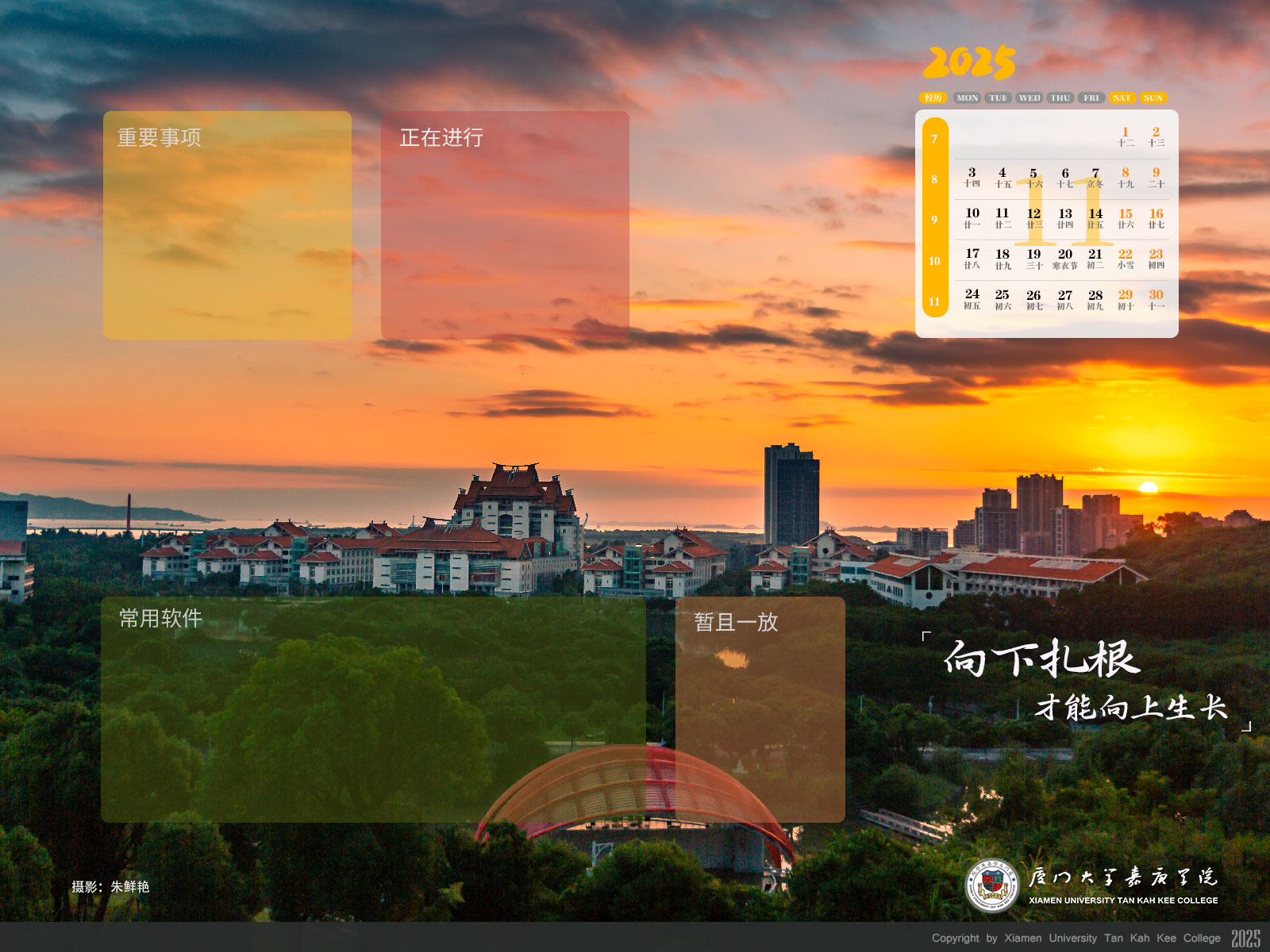Click November 30 in the calendar

tap(1156, 300)
